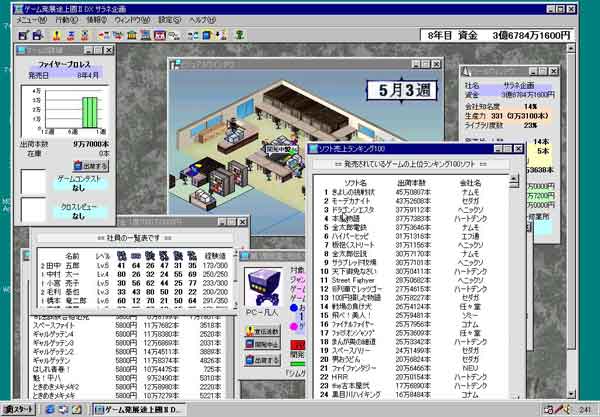Click the PC console thumbnail image
The width and height of the screenshot is (600, 417).
pos(265,286)
